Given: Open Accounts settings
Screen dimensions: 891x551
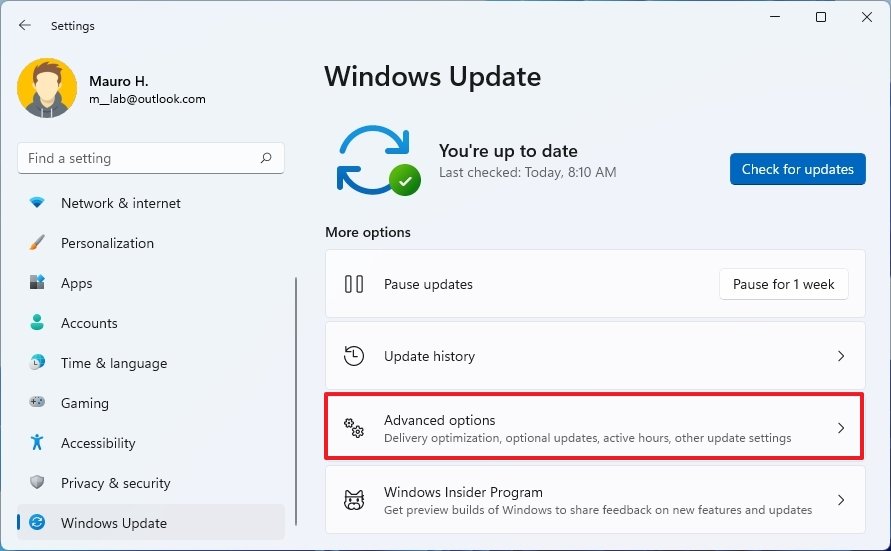Looking at the screenshot, I should (x=151, y=323).
